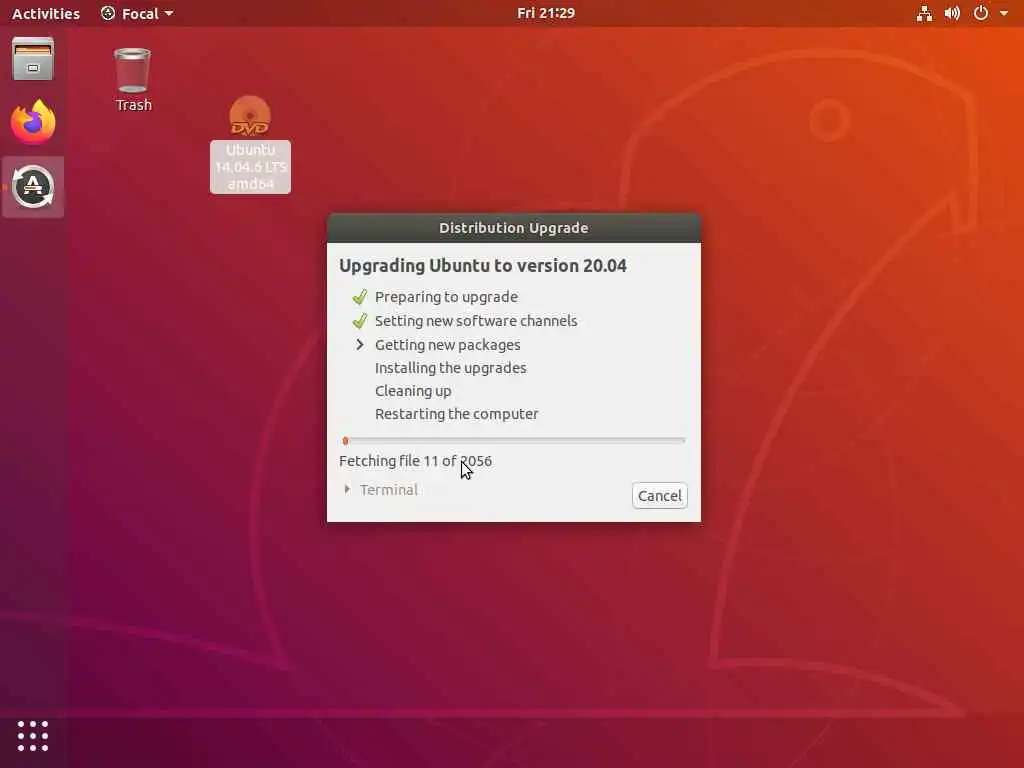Click the 'Trash' label under the bin
This screenshot has height=768, width=1024.
(133, 105)
